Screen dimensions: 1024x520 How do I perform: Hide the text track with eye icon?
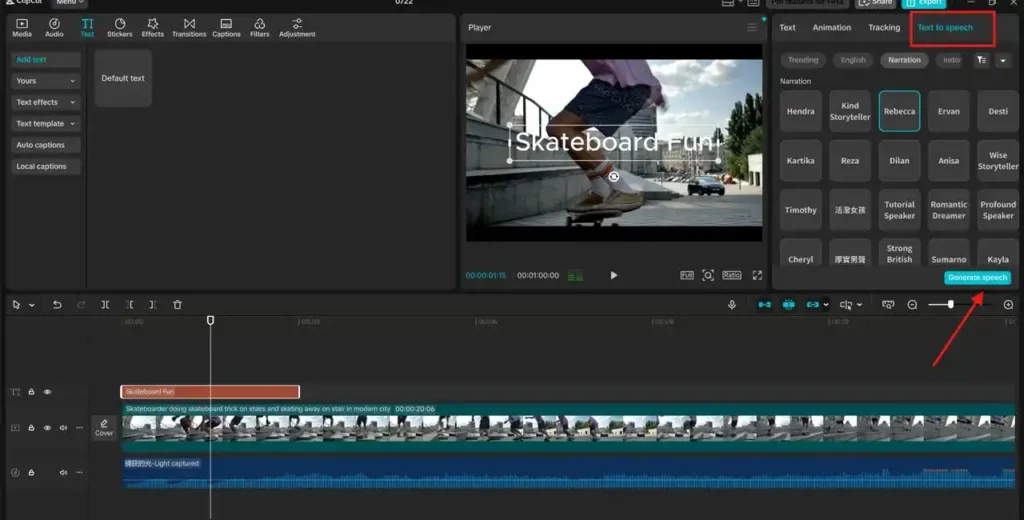(47, 392)
